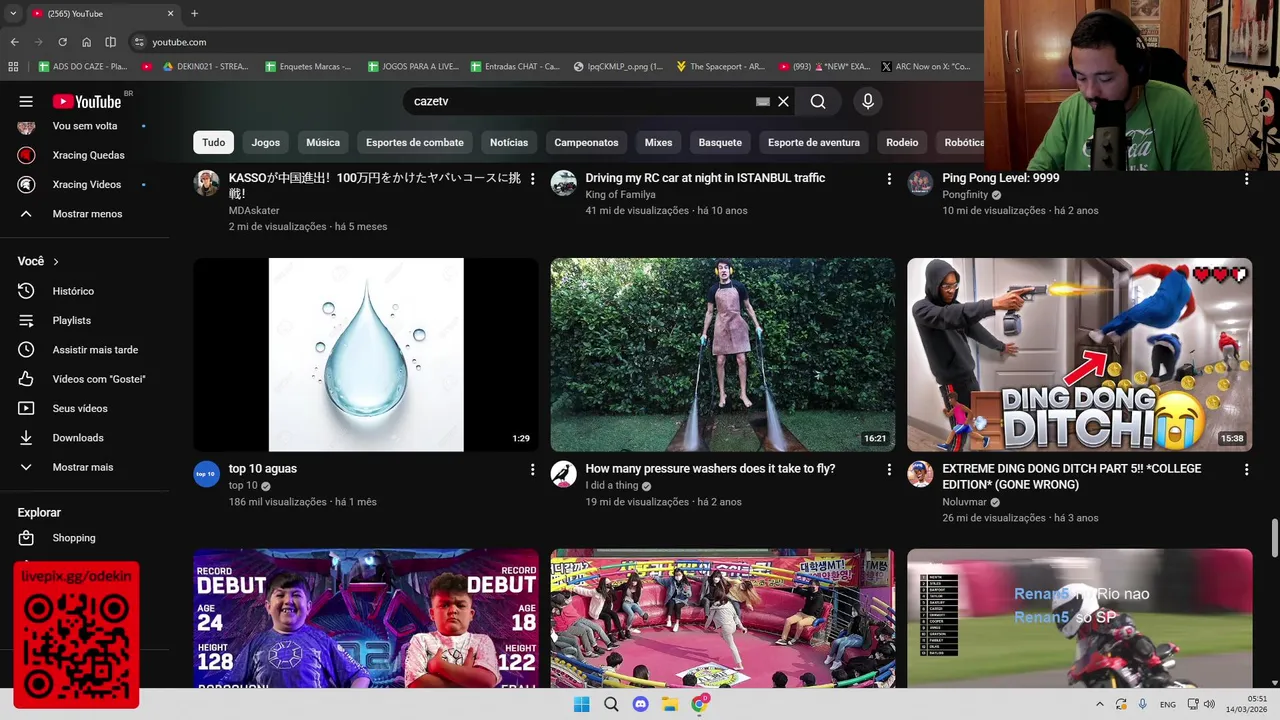The width and height of the screenshot is (1280, 720).
Task: Open options menu for pressure washers video
Action: [x=889, y=469]
